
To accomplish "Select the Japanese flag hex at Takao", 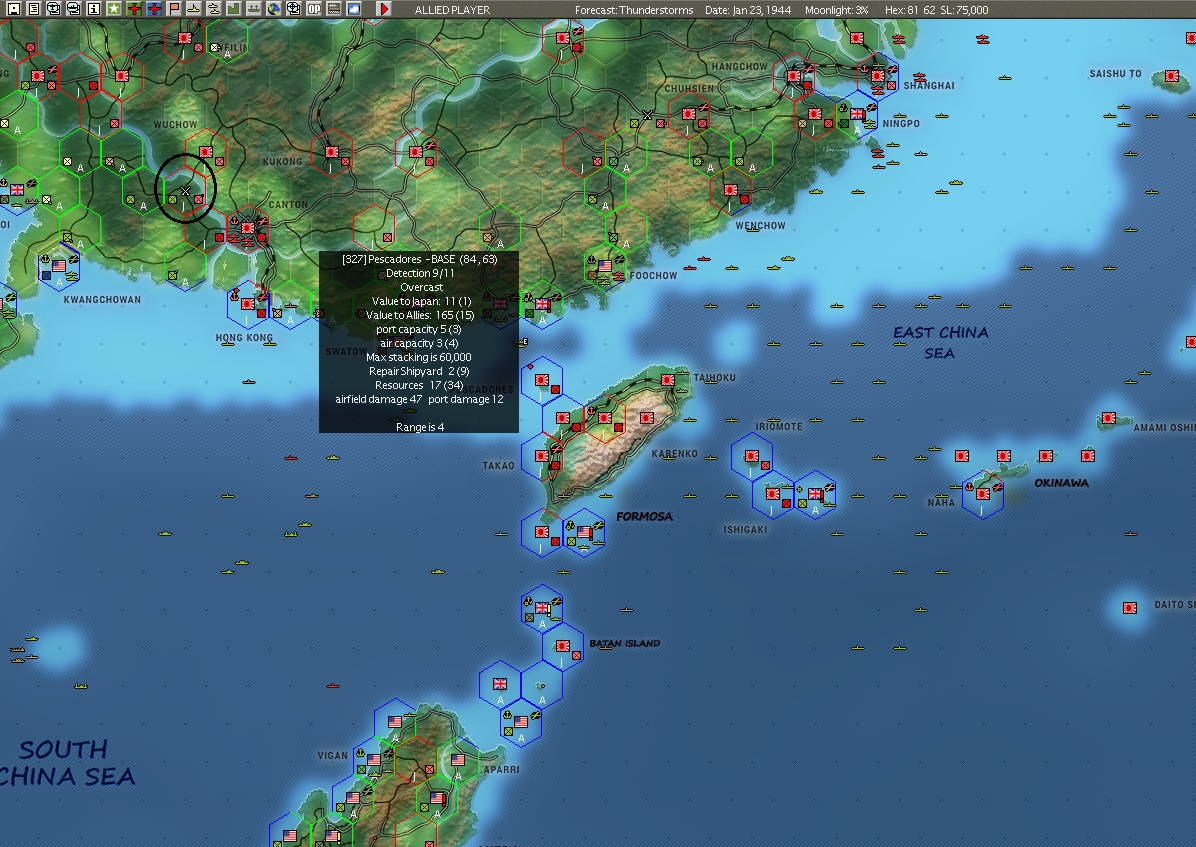I will 542,456.
